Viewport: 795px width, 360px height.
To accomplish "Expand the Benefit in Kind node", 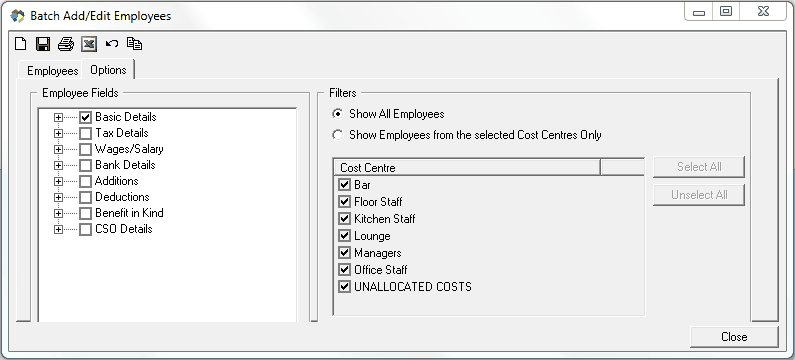I will [58, 213].
